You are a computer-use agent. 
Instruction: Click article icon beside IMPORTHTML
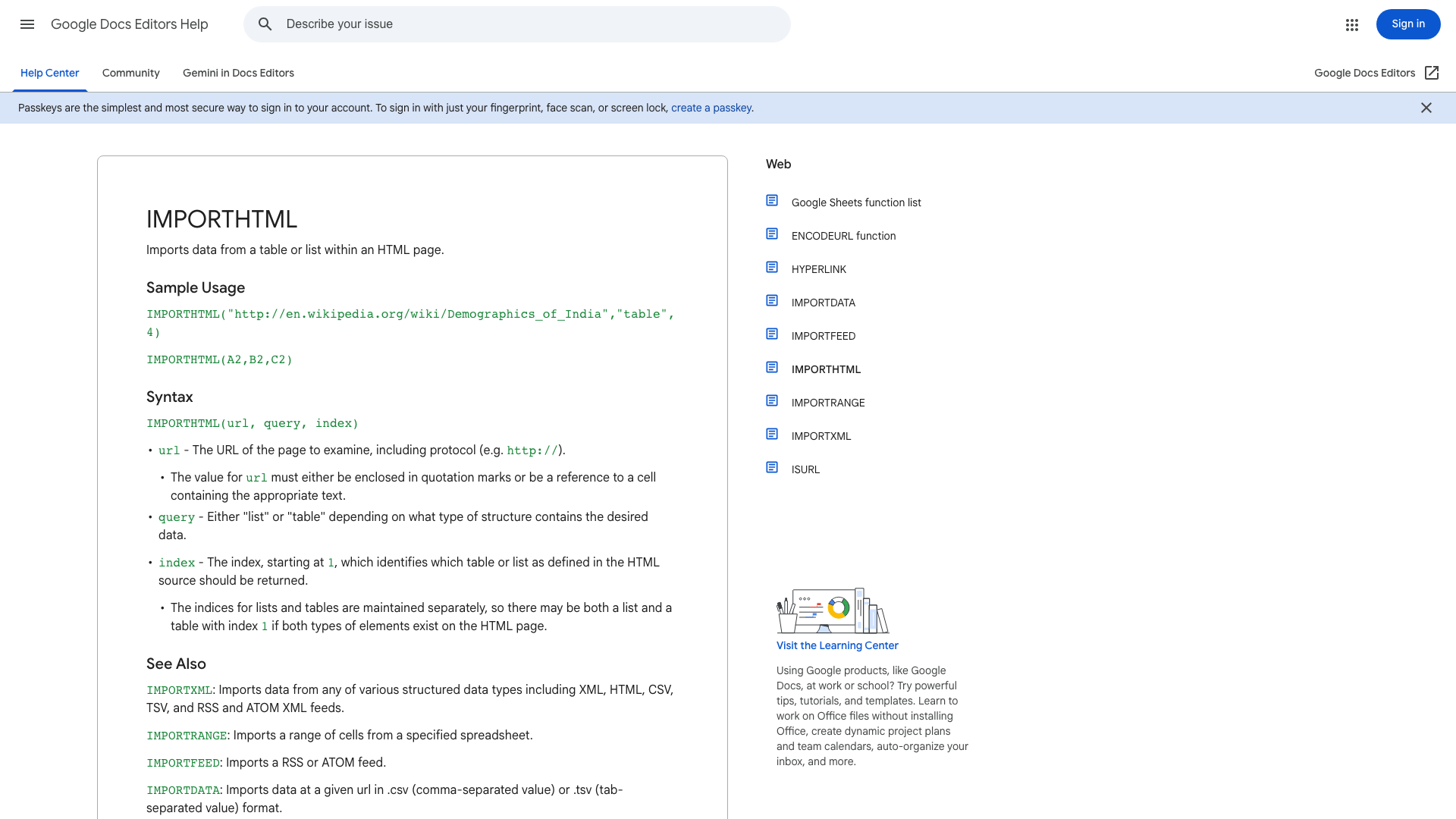click(x=772, y=368)
